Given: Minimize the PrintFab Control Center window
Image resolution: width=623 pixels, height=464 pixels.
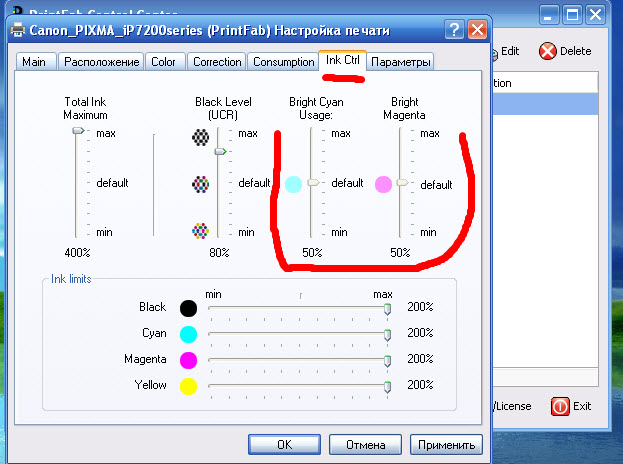Looking at the screenshot, I should click(x=549, y=15).
